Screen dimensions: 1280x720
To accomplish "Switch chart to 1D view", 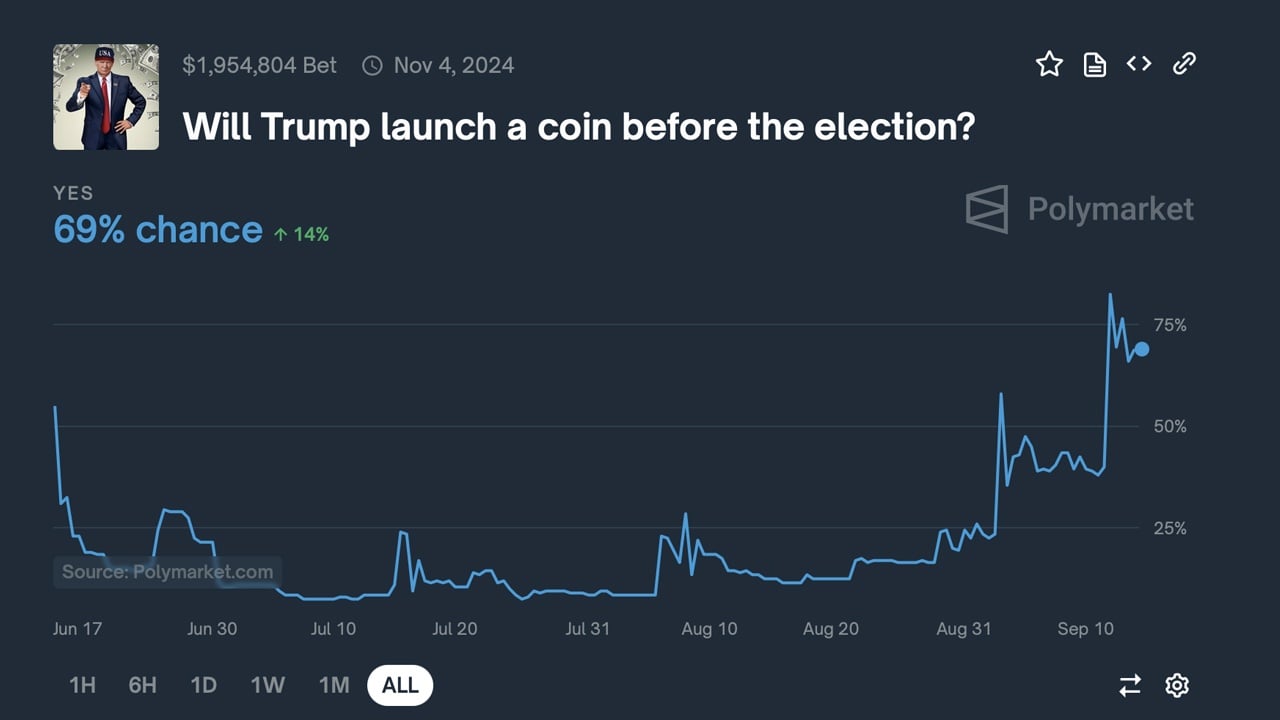I will pos(203,685).
